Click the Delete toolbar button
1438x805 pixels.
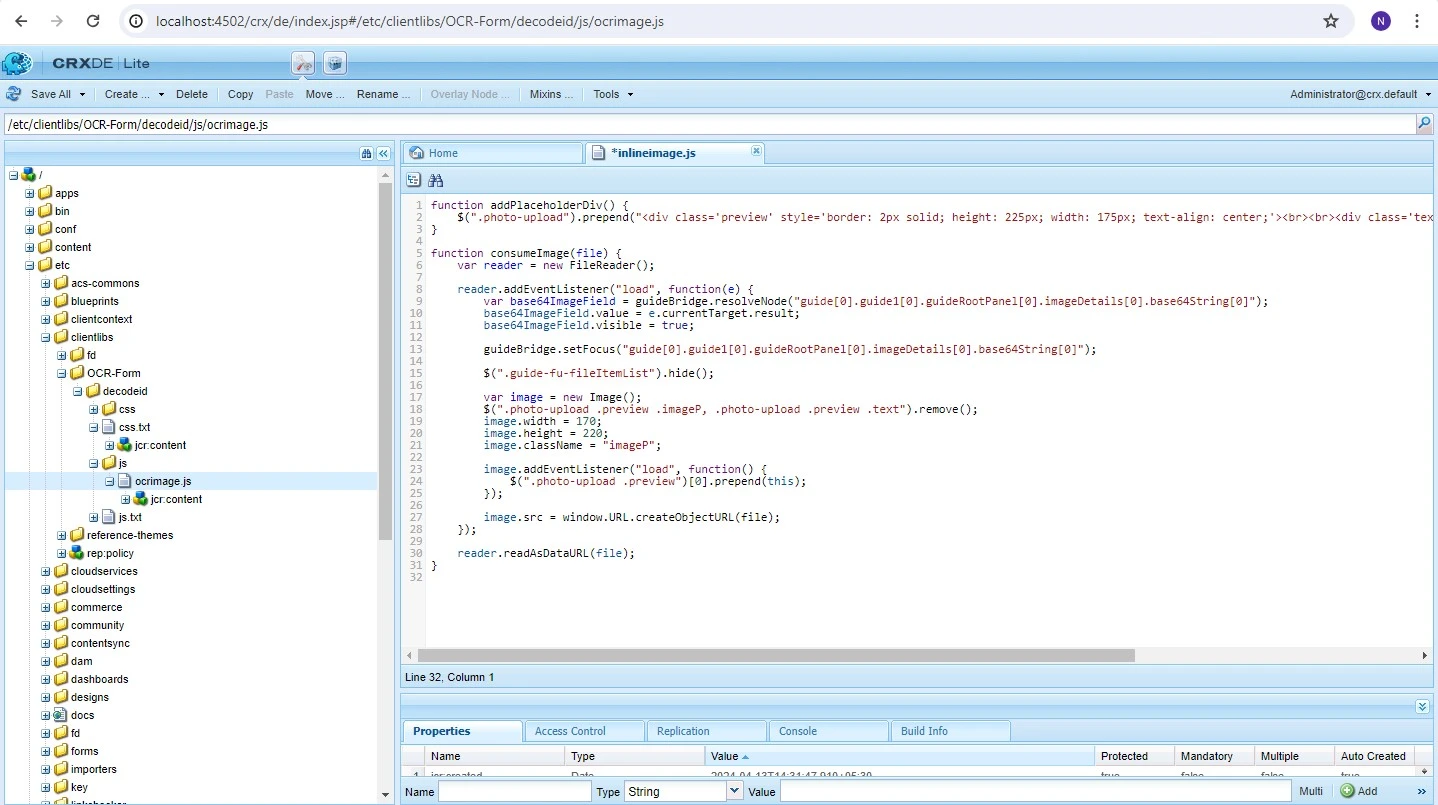tap(192, 94)
